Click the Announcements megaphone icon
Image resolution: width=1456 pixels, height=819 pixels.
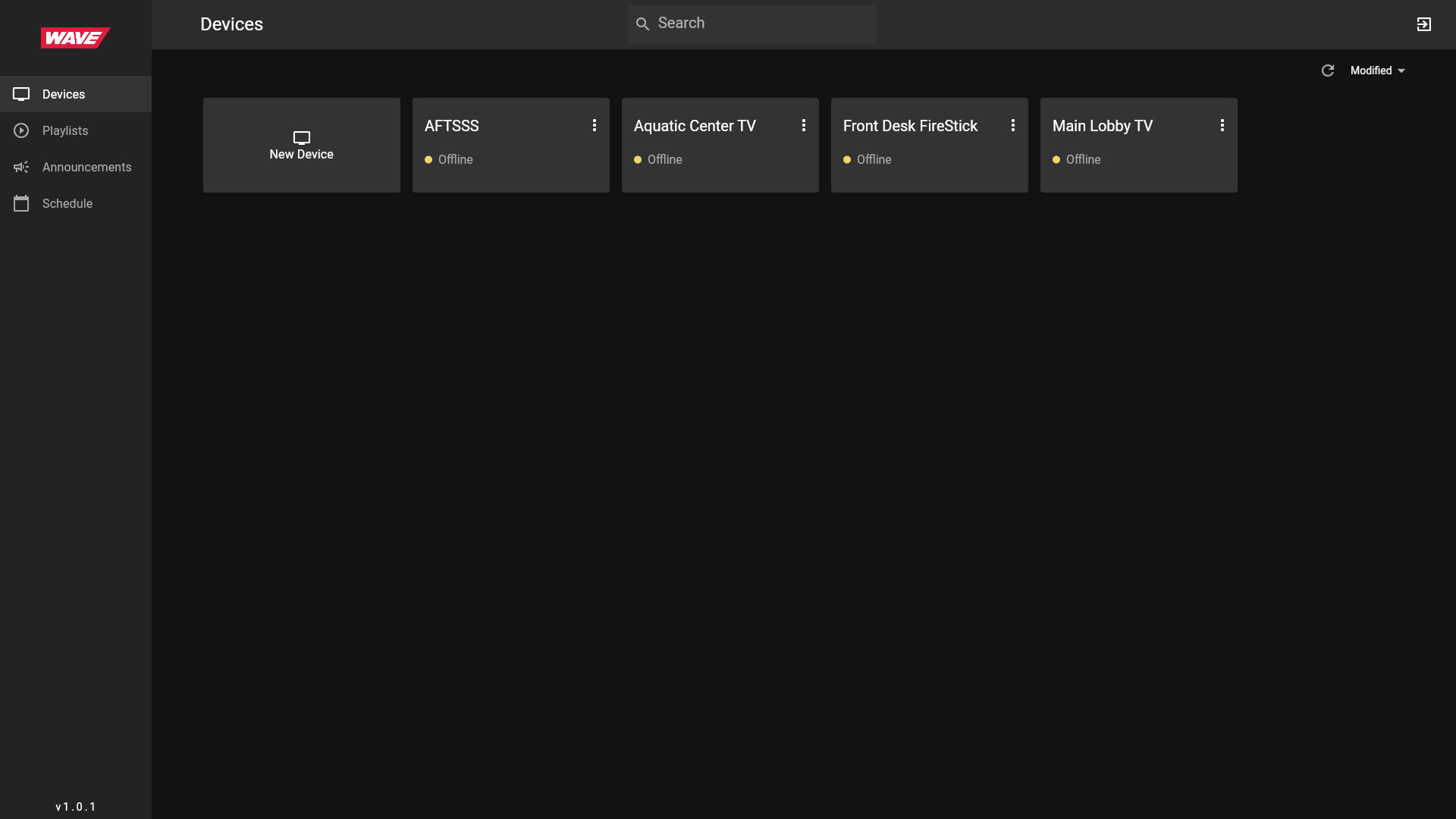21,167
